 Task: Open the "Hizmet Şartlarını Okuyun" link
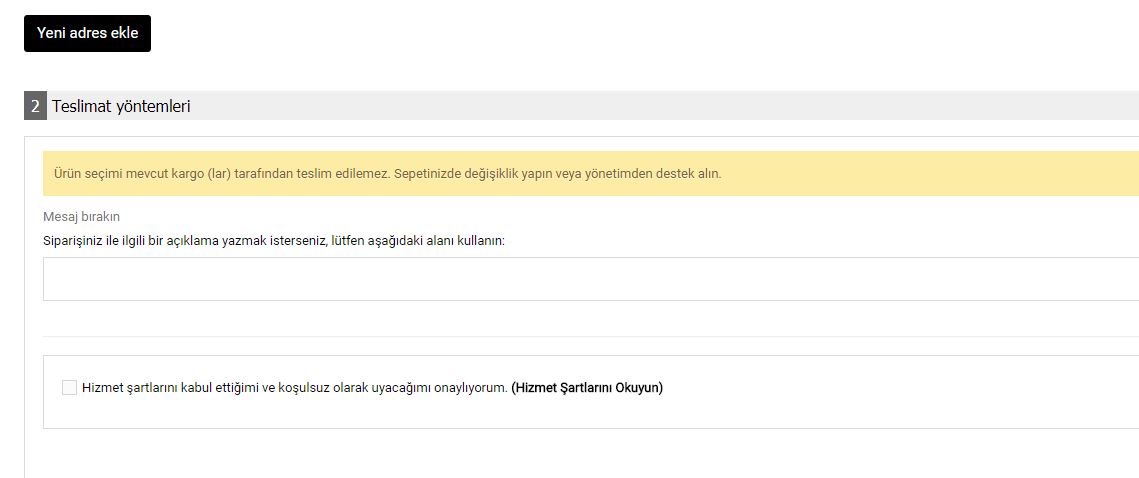[587, 388]
